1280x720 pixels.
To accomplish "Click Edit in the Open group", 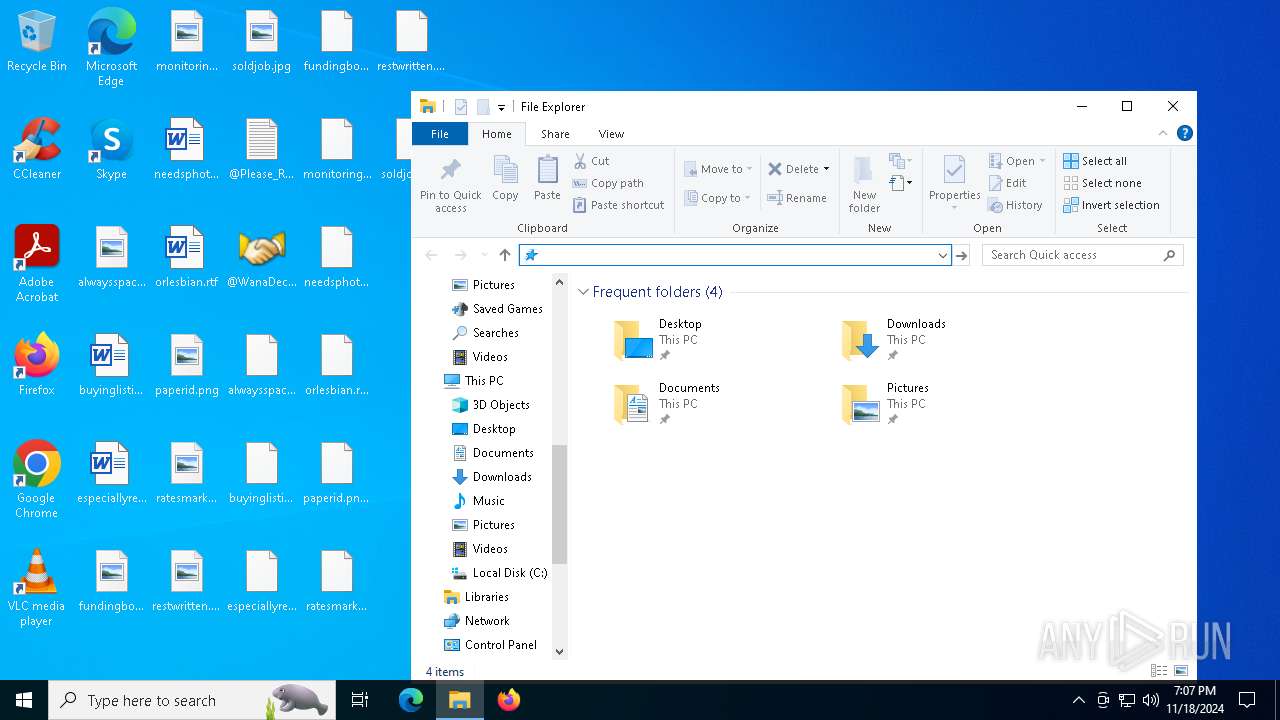I will click(1008, 183).
